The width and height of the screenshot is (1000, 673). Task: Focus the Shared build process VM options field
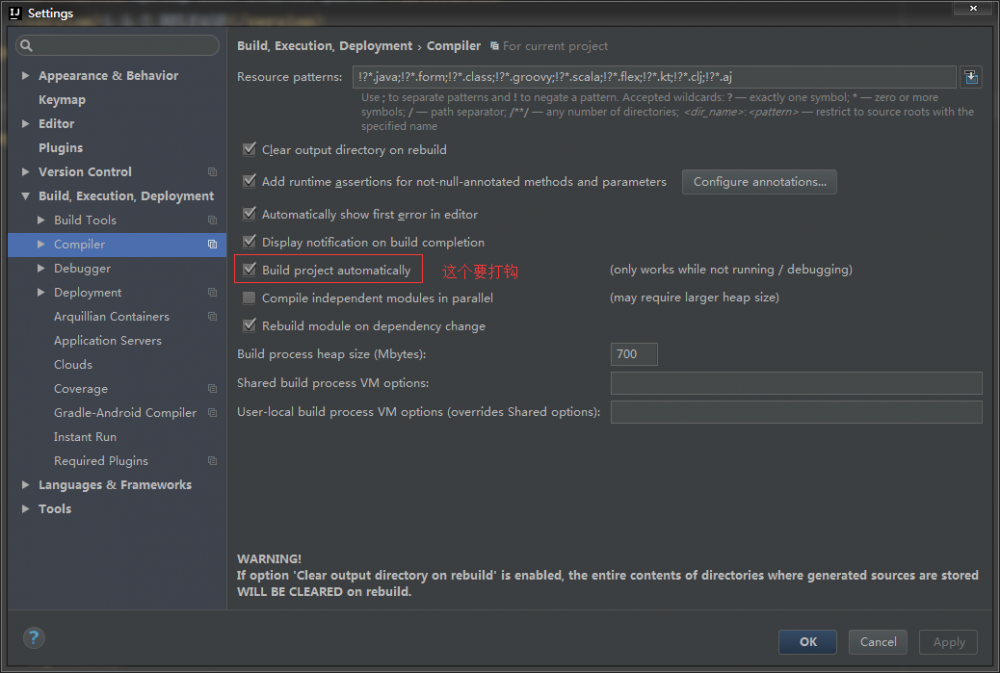(796, 383)
